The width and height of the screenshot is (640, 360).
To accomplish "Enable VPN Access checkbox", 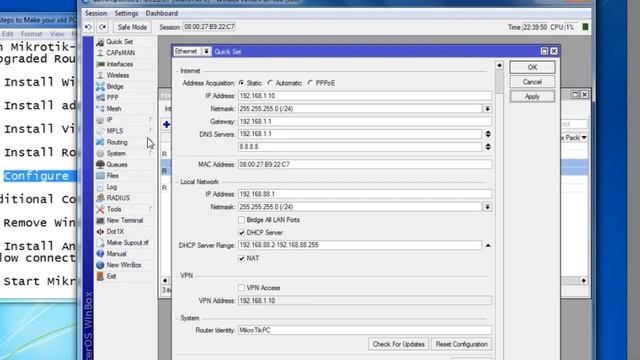I will tap(242, 288).
